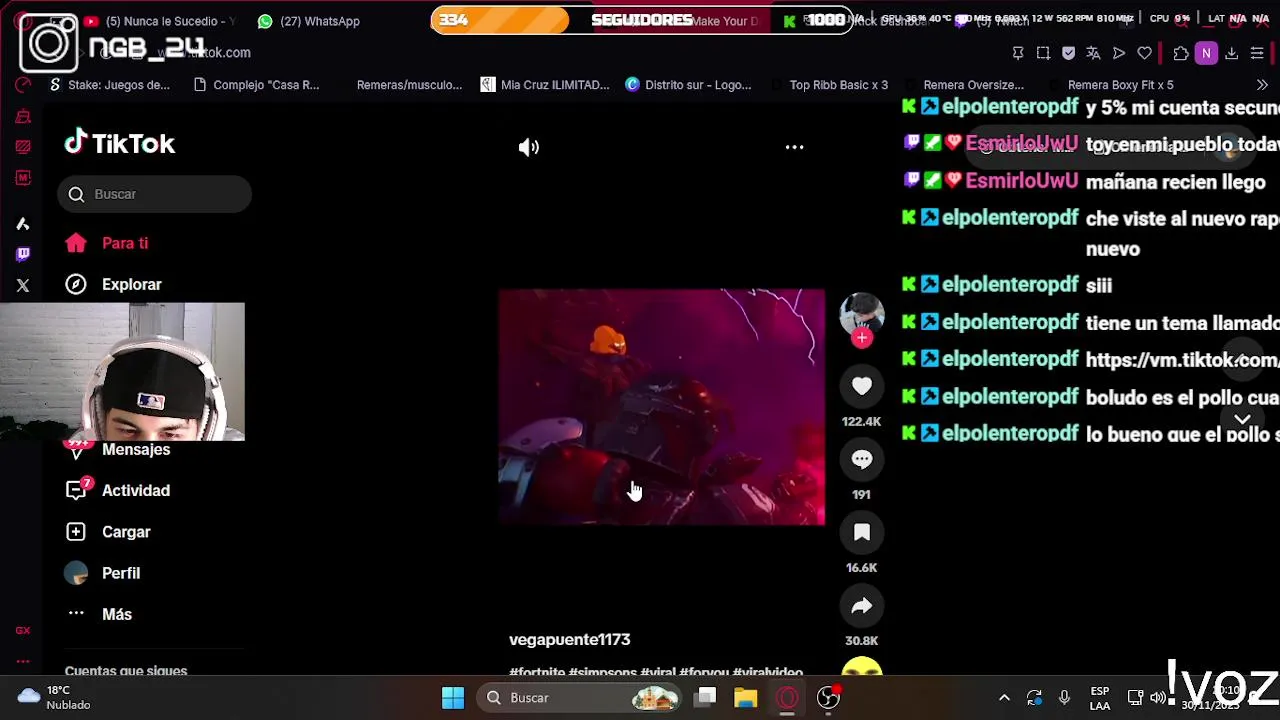Image resolution: width=1280 pixels, height=720 pixels.
Task: Open the Cargar upload page
Action: (x=107, y=532)
